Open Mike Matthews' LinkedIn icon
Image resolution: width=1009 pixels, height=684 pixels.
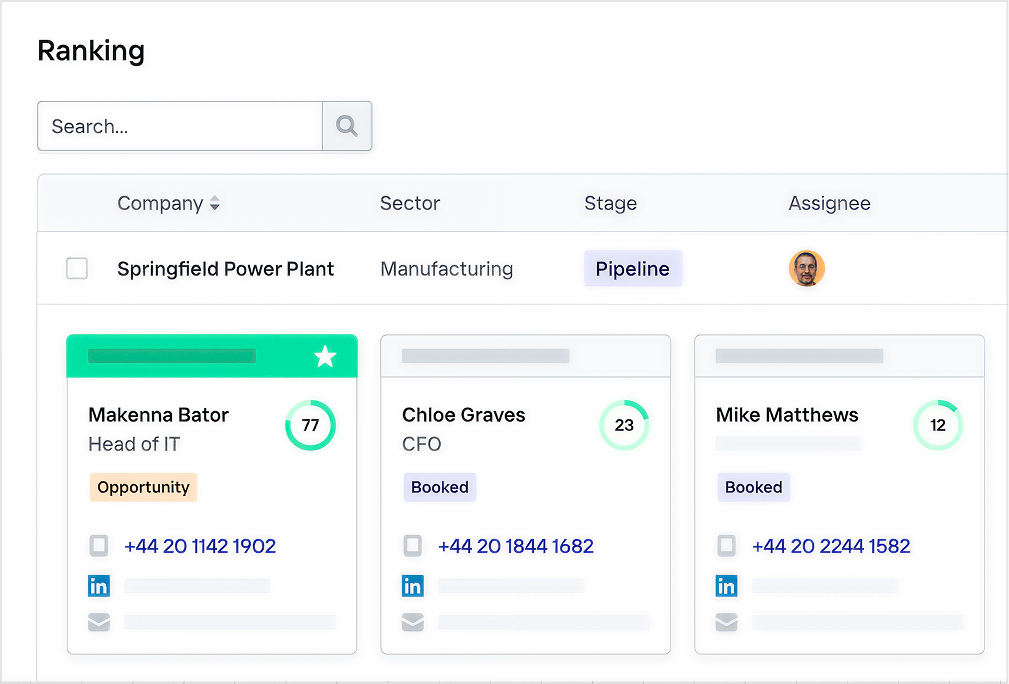pyautogui.click(x=727, y=586)
